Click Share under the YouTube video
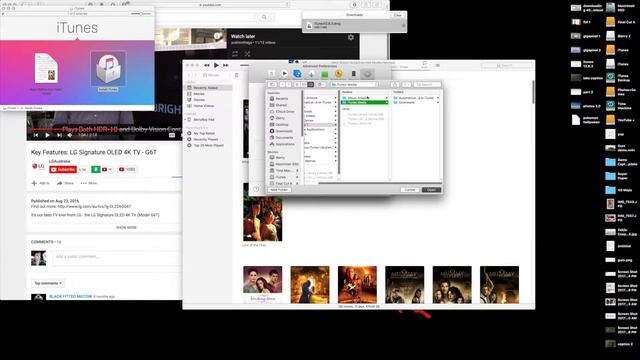 pyautogui.click(x=65, y=183)
